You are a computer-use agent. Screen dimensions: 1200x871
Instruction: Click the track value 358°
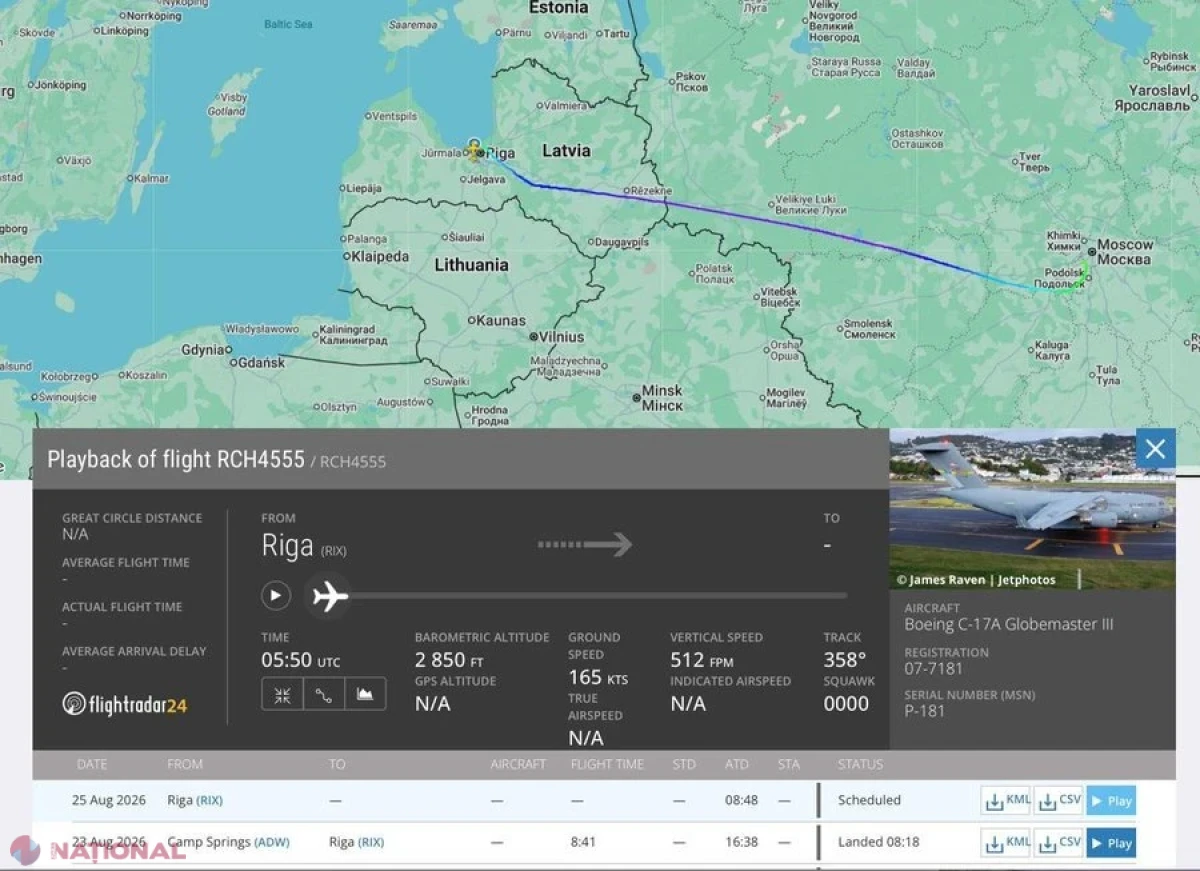(x=844, y=660)
